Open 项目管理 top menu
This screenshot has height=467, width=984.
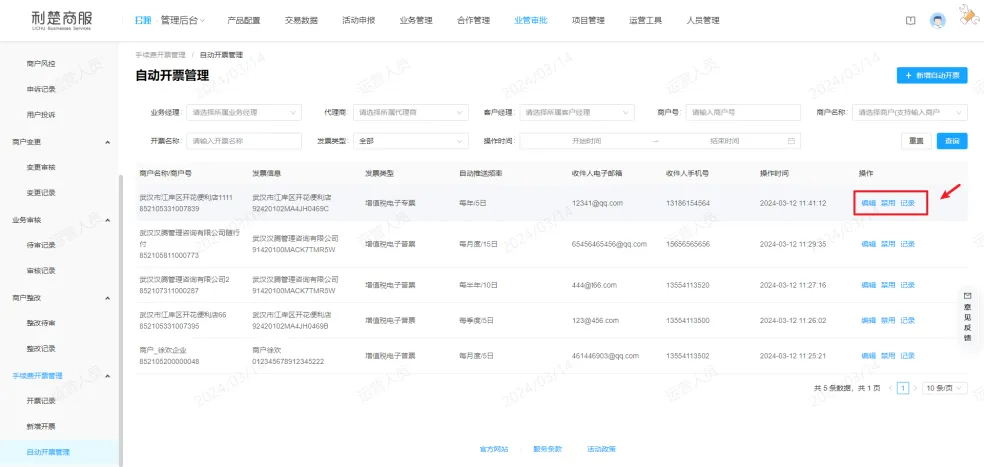(588, 20)
